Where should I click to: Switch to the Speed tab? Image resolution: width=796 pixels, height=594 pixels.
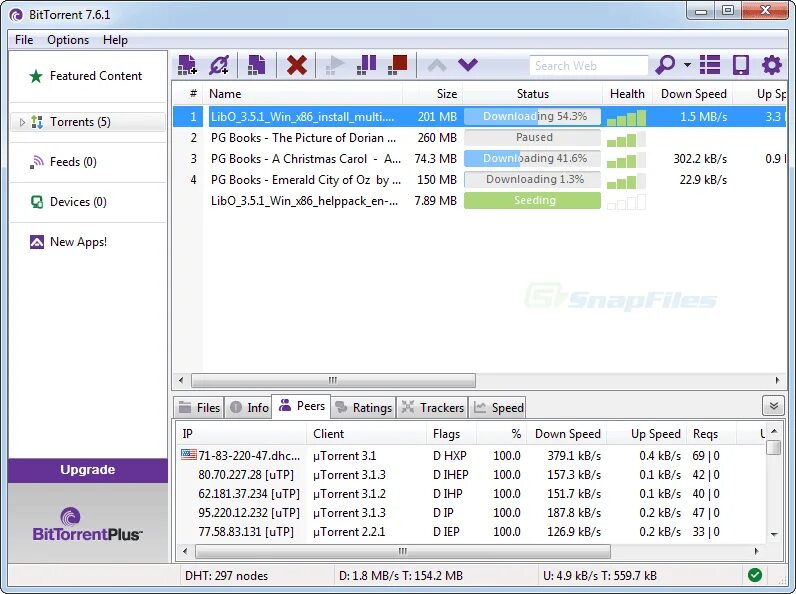coord(498,408)
